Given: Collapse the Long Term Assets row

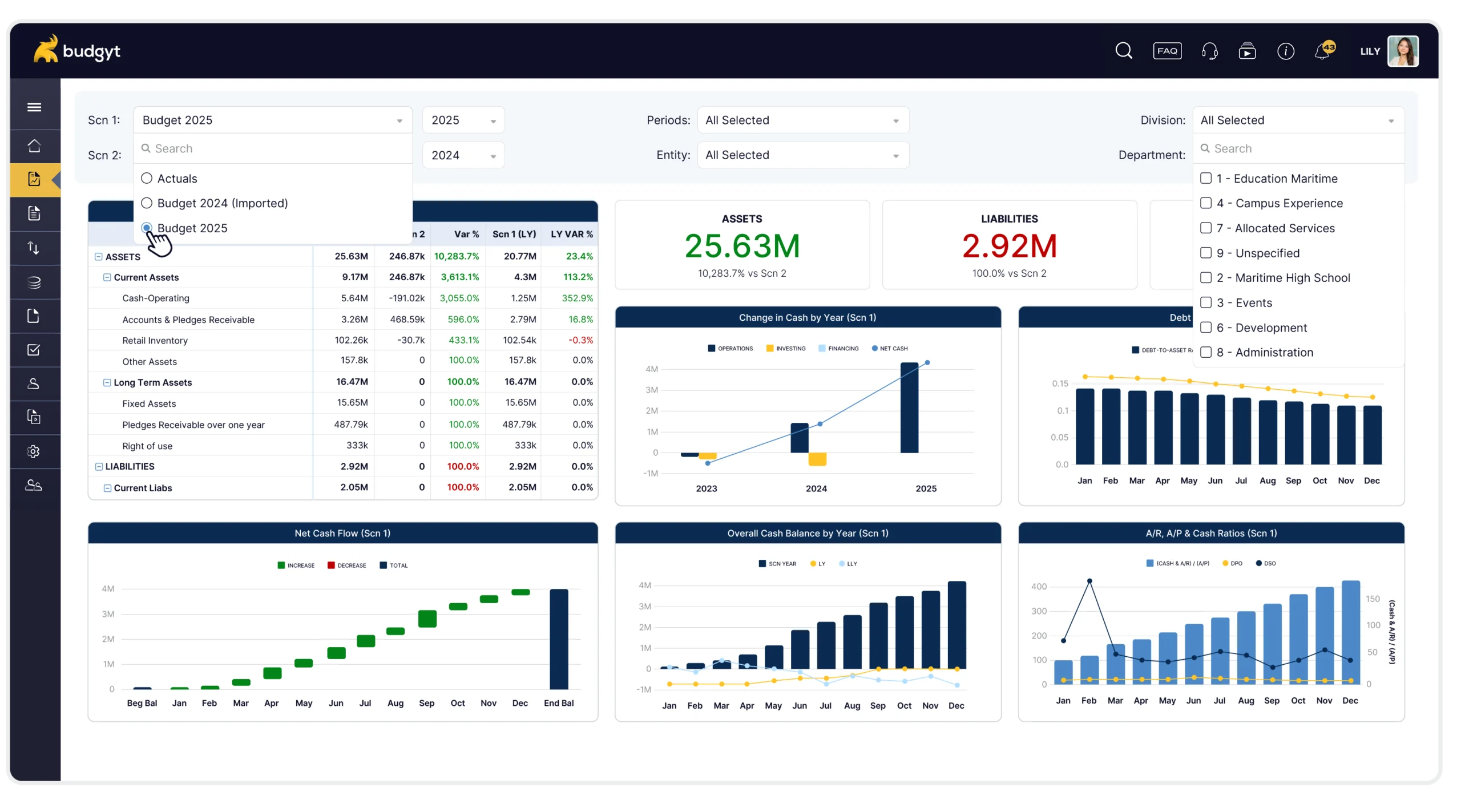Looking at the screenshot, I should coord(107,382).
